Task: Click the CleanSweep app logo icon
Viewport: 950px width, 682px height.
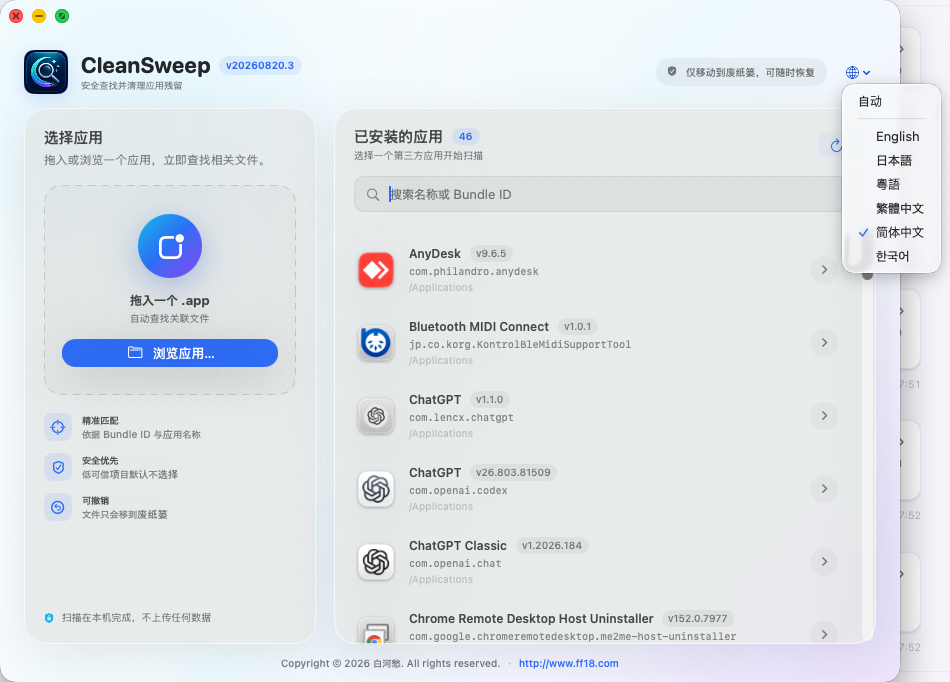Action: [46, 72]
